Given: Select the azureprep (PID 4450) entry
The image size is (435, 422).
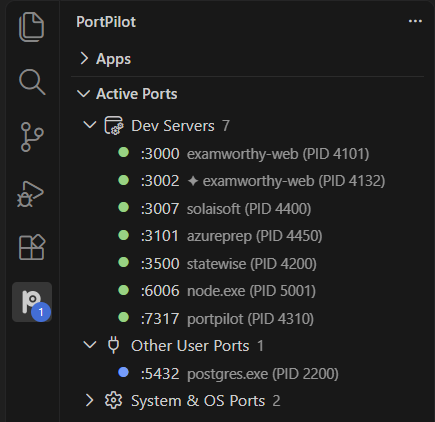Looking at the screenshot, I should click(255, 236).
